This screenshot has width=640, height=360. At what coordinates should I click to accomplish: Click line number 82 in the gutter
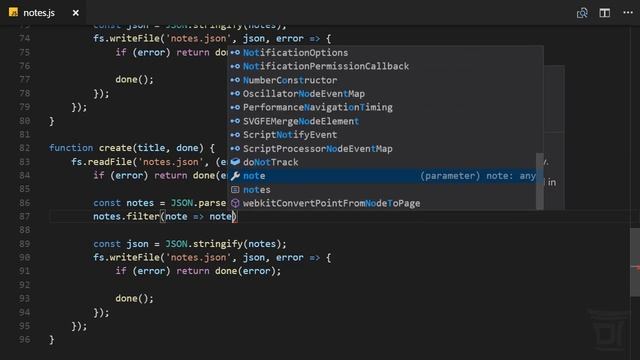coord(24,148)
